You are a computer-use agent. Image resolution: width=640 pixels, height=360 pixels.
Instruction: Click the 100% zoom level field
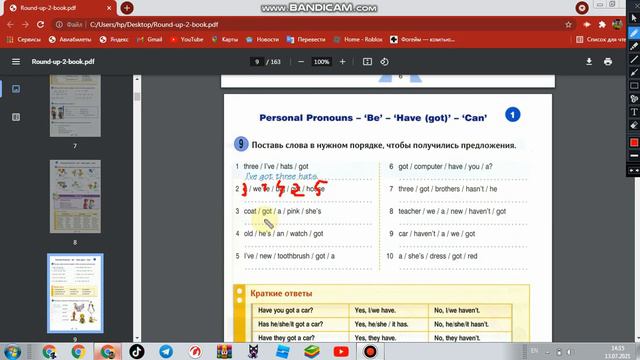(321, 62)
